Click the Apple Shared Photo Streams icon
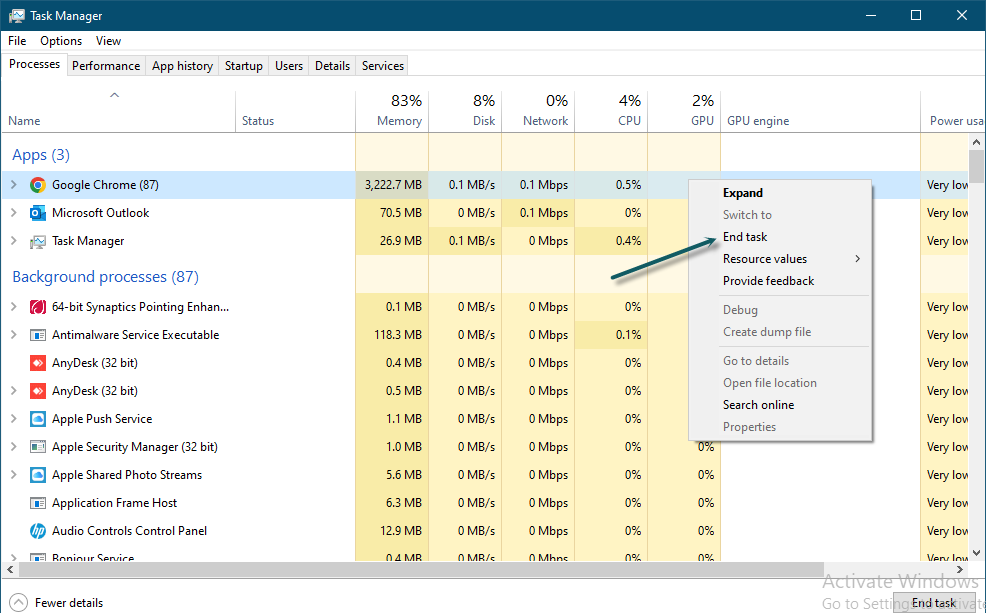Image resolution: width=986 pixels, height=613 pixels. tap(38, 475)
